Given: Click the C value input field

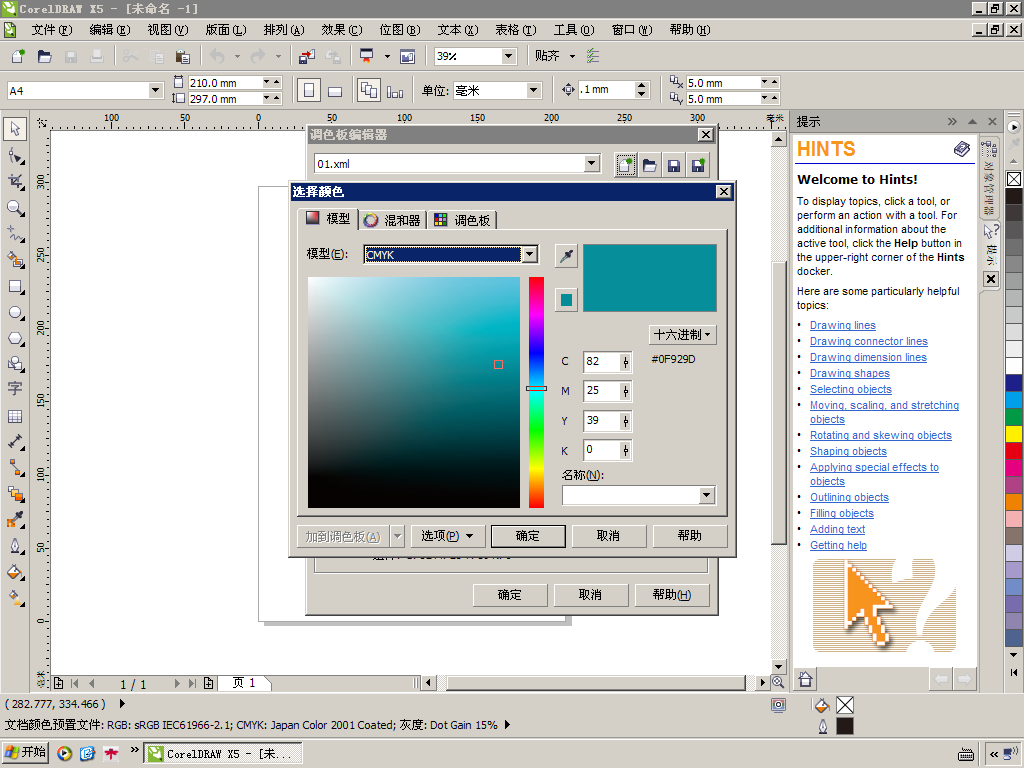Looking at the screenshot, I should click(x=601, y=362).
